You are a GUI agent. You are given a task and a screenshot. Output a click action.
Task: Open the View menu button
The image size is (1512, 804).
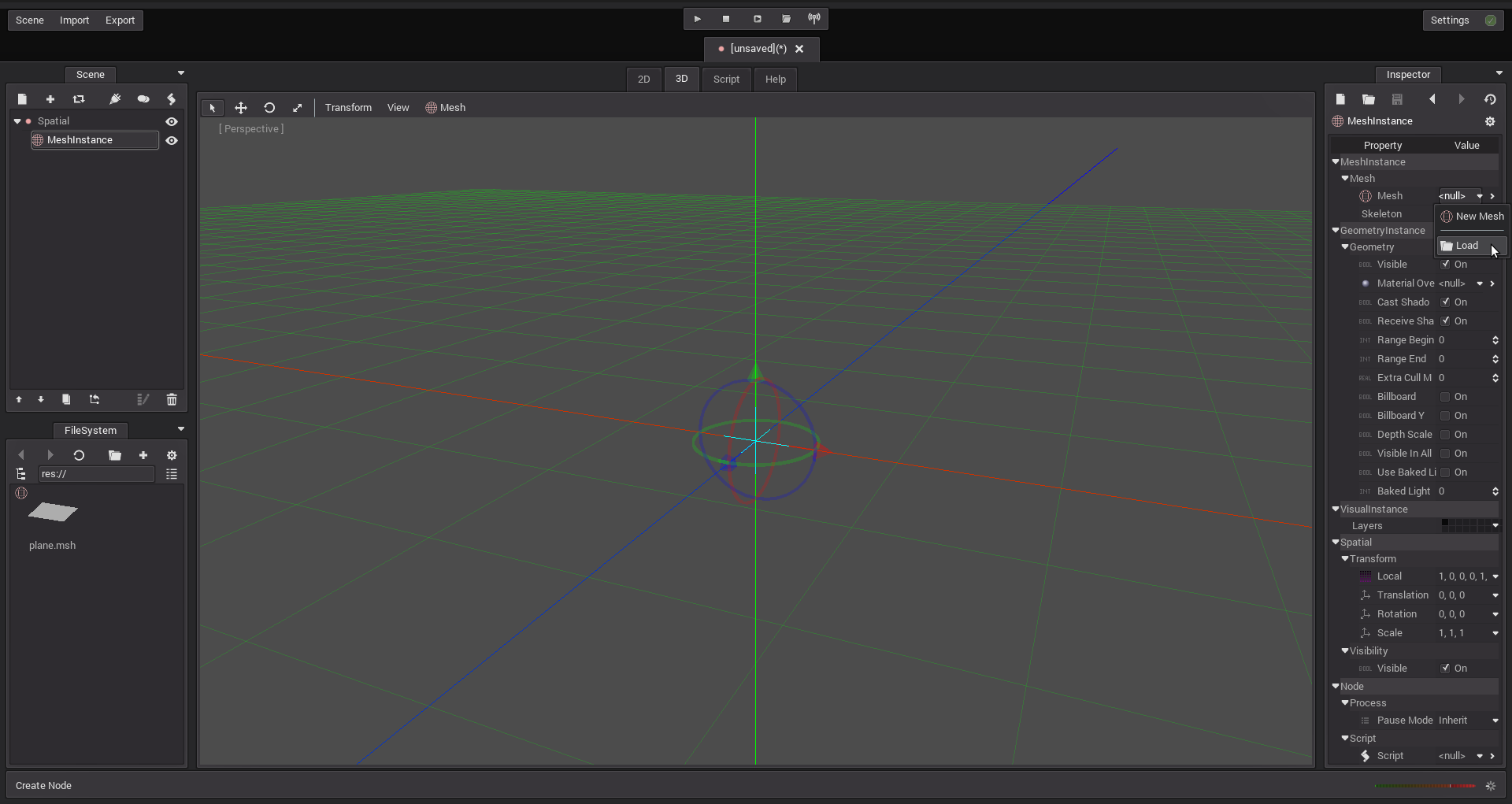[x=398, y=108]
